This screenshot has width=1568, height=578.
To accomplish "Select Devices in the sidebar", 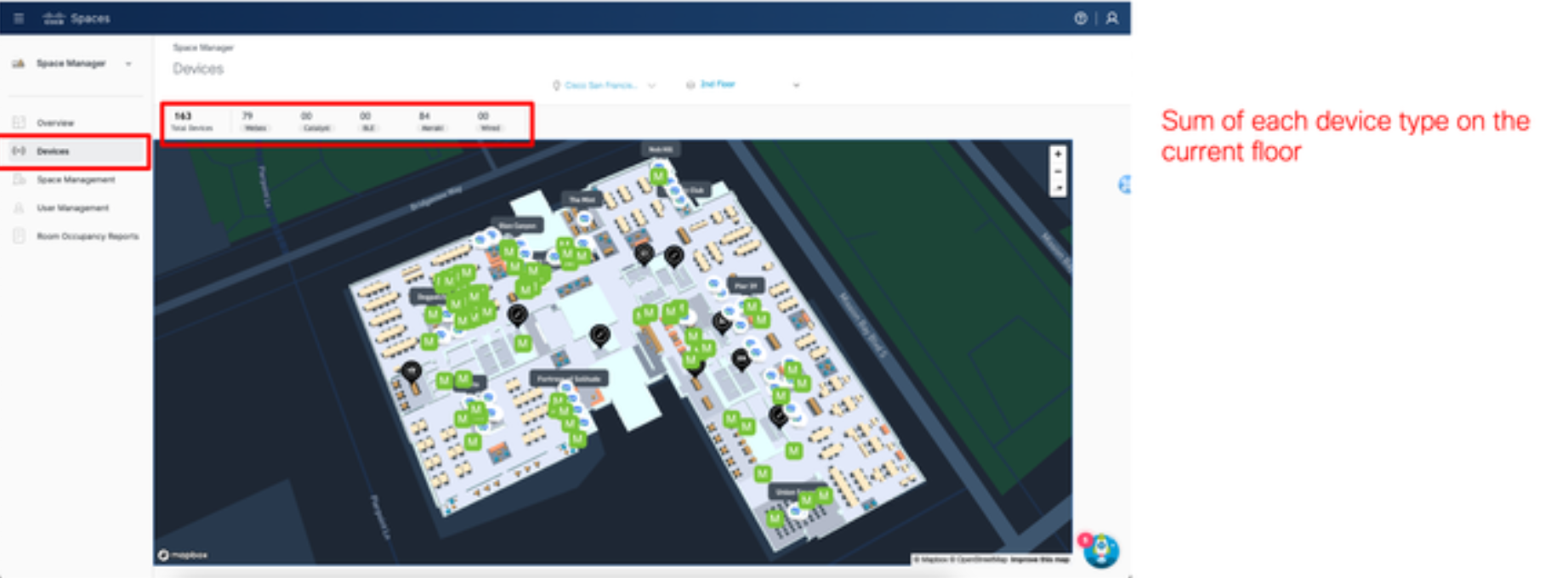I will coord(53,151).
